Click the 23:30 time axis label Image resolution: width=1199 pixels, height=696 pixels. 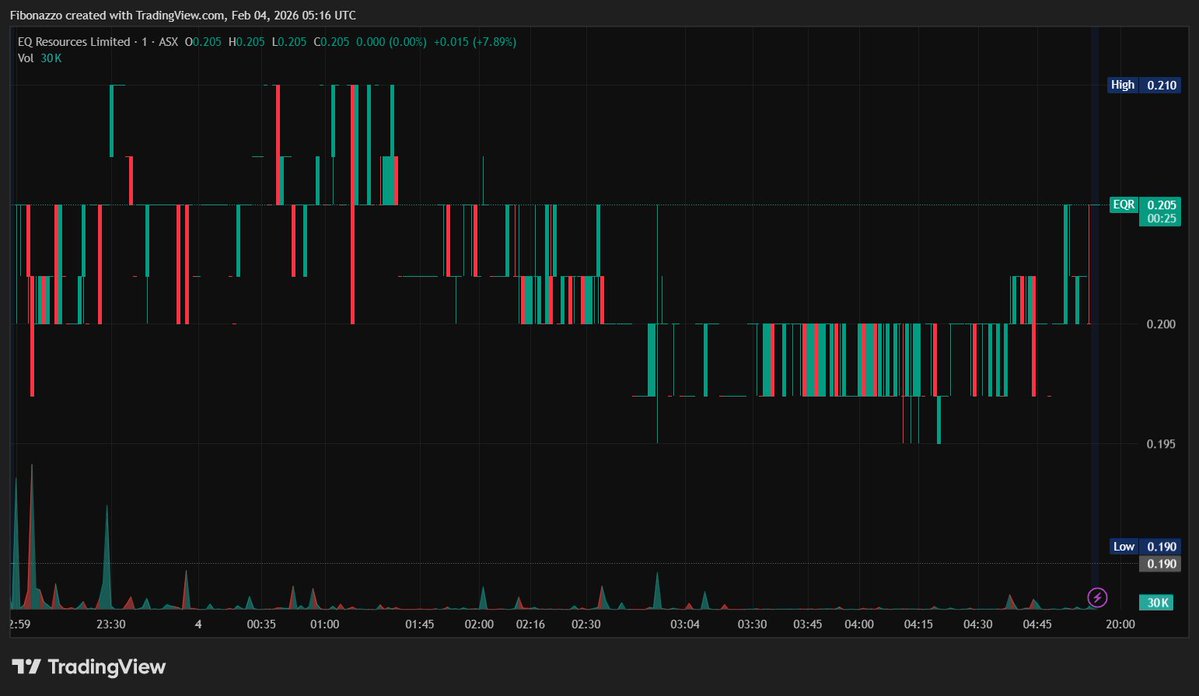tap(111, 624)
